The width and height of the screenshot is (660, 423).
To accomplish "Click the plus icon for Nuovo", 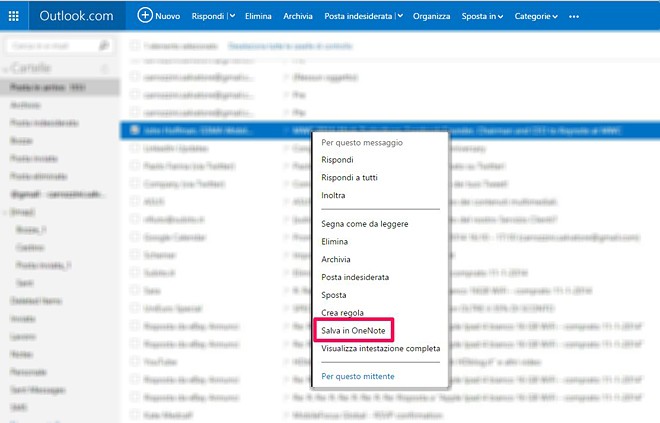I will [145, 16].
